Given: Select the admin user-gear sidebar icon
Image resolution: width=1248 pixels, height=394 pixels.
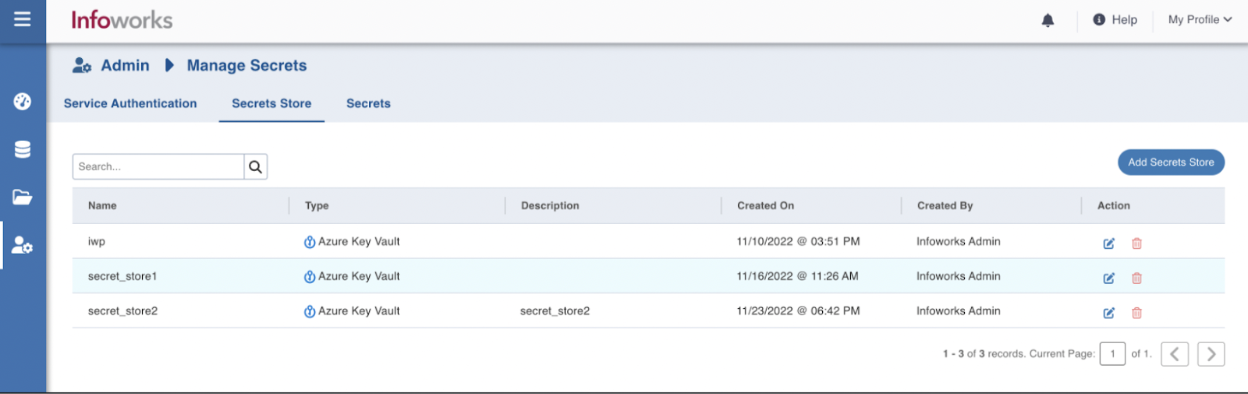Looking at the screenshot, I should 22,245.
